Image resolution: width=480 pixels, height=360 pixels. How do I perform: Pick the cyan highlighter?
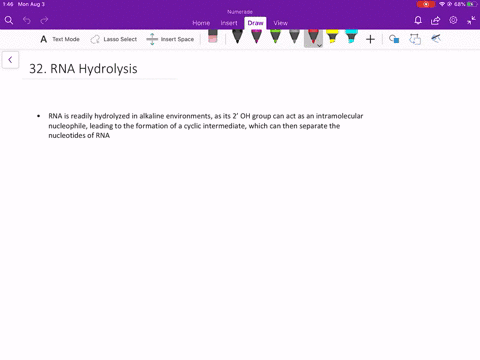click(351, 36)
